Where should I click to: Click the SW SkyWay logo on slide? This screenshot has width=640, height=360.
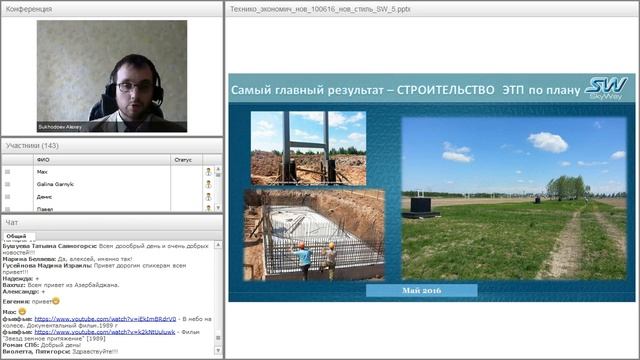[605, 89]
